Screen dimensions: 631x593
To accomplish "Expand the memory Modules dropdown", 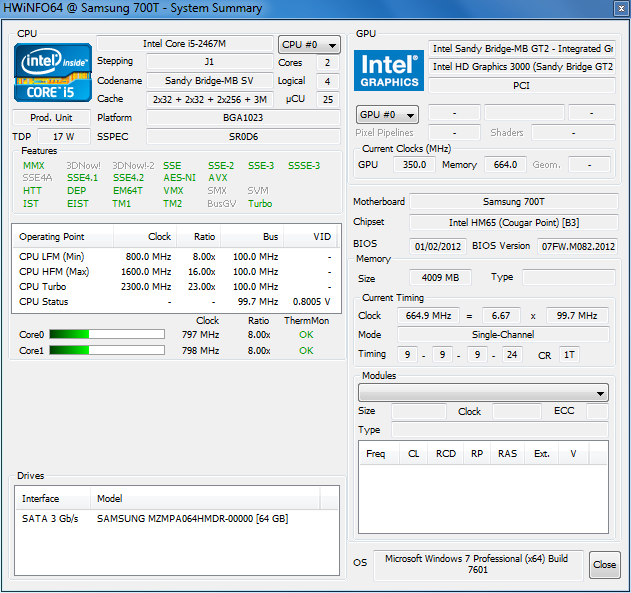I will pos(483,393).
